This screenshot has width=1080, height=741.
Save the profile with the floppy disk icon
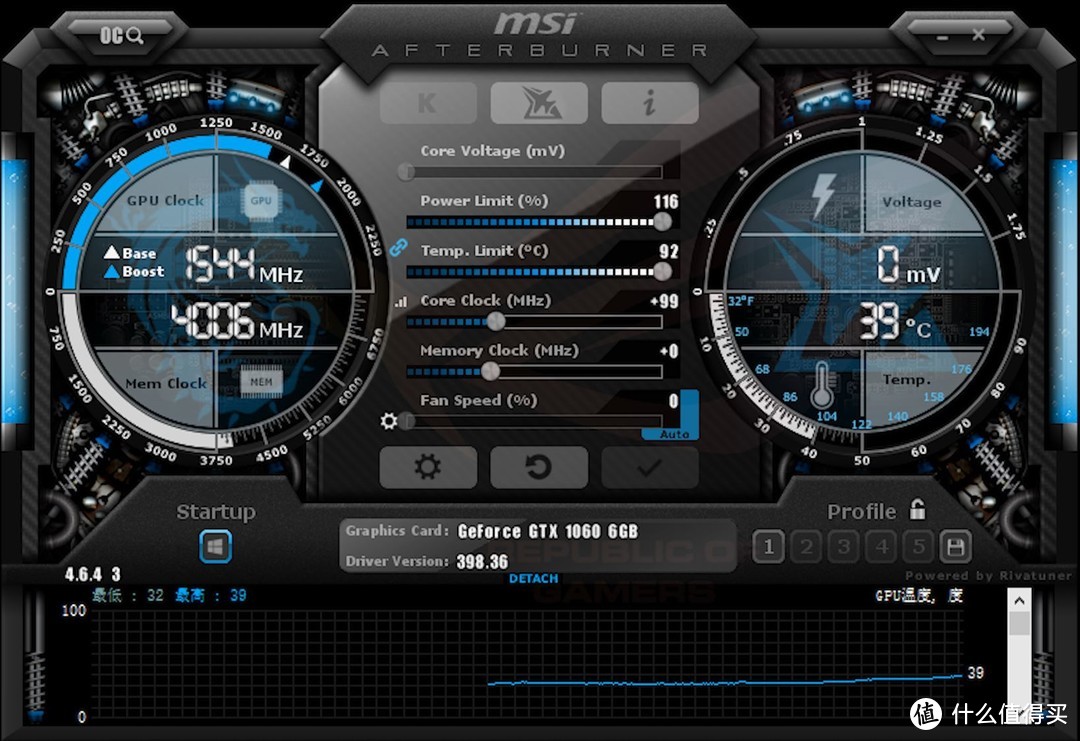pyautogui.click(x=955, y=547)
